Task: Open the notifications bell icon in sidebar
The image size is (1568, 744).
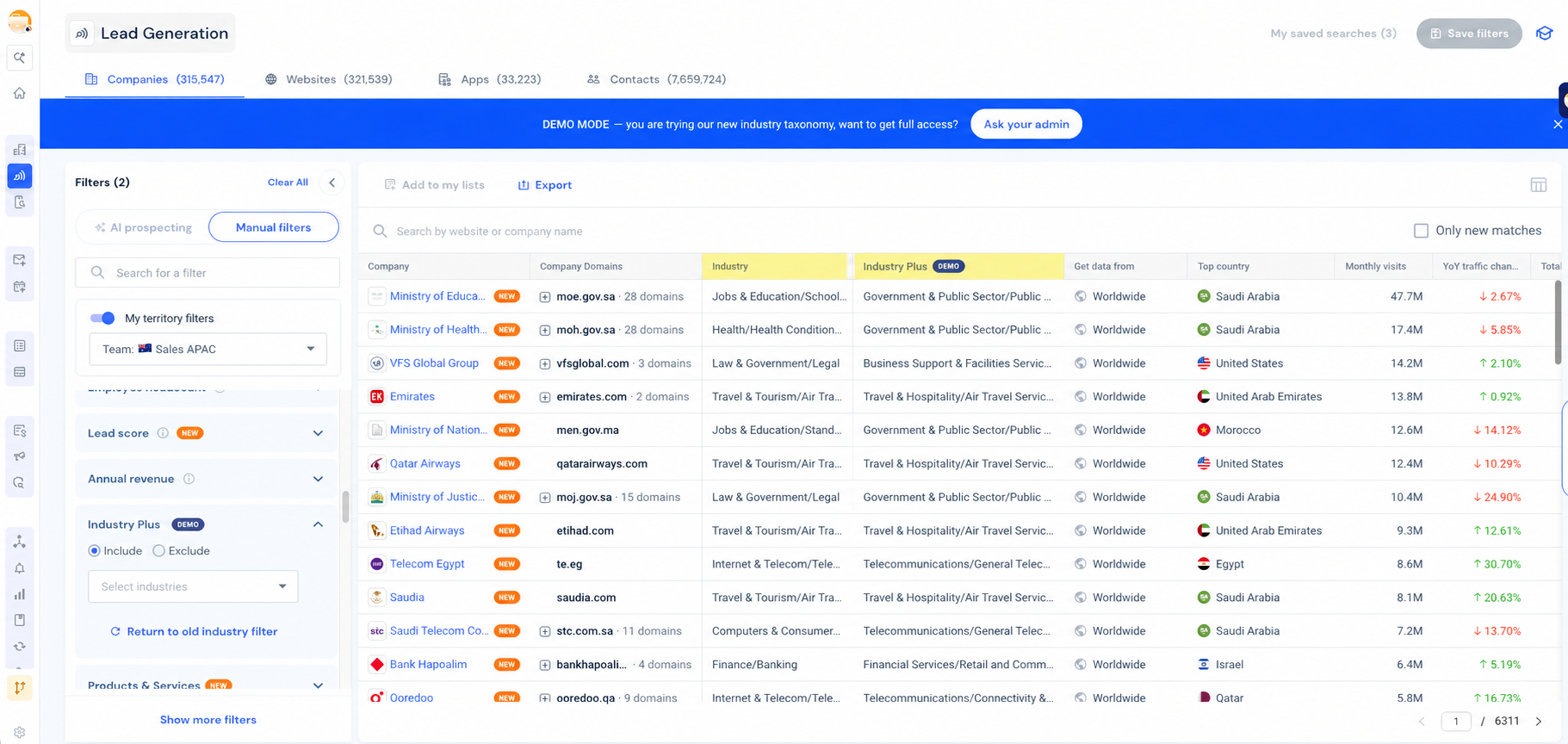Action: point(19,568)
